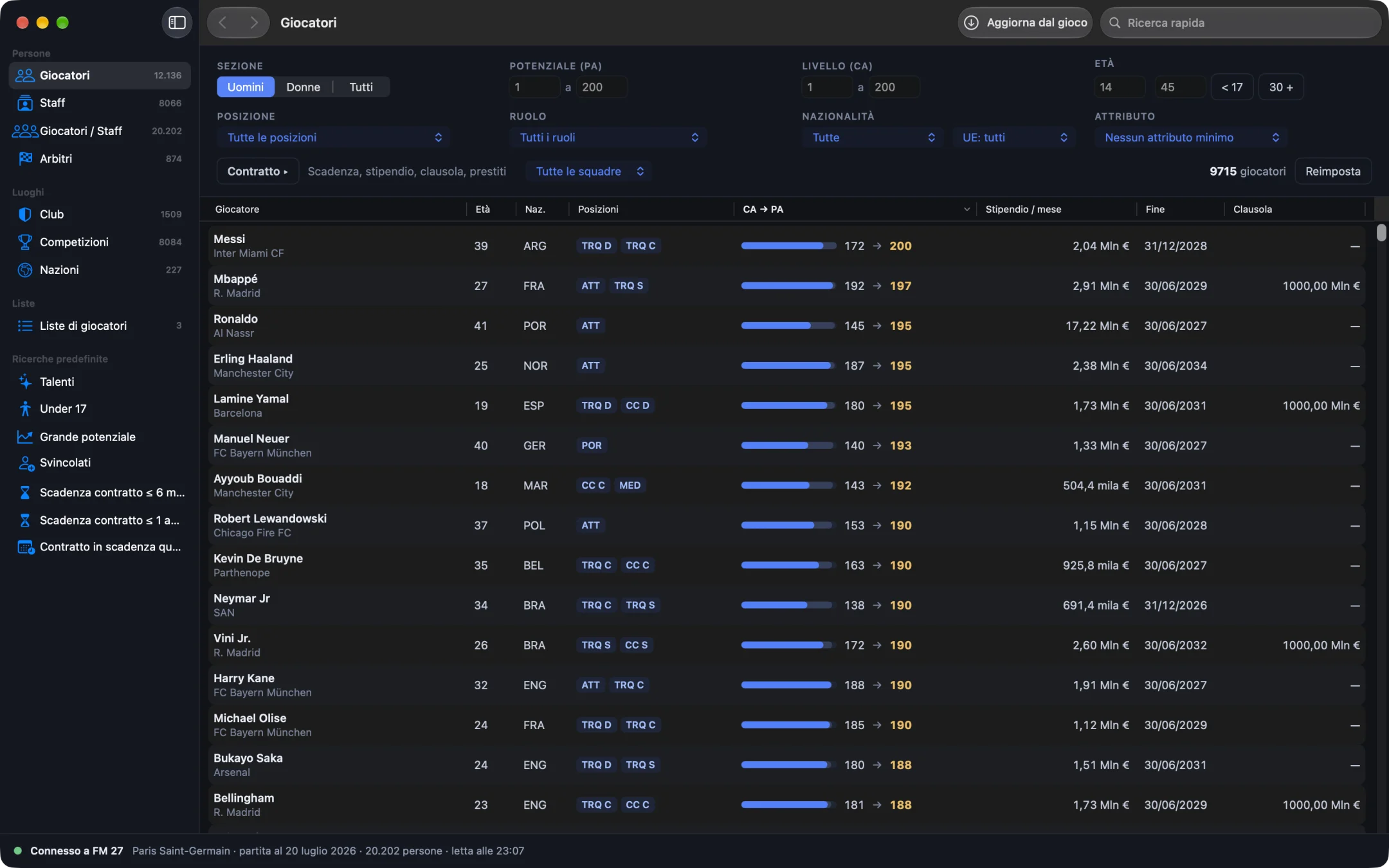
Task: Click the Giocatori sidebar icon
Action: coord(25,75)
